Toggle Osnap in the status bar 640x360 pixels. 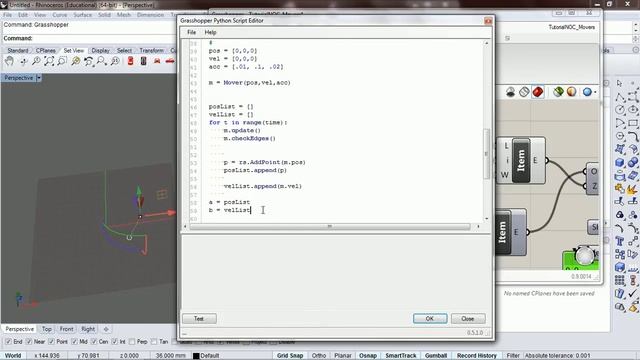(368, 356)
